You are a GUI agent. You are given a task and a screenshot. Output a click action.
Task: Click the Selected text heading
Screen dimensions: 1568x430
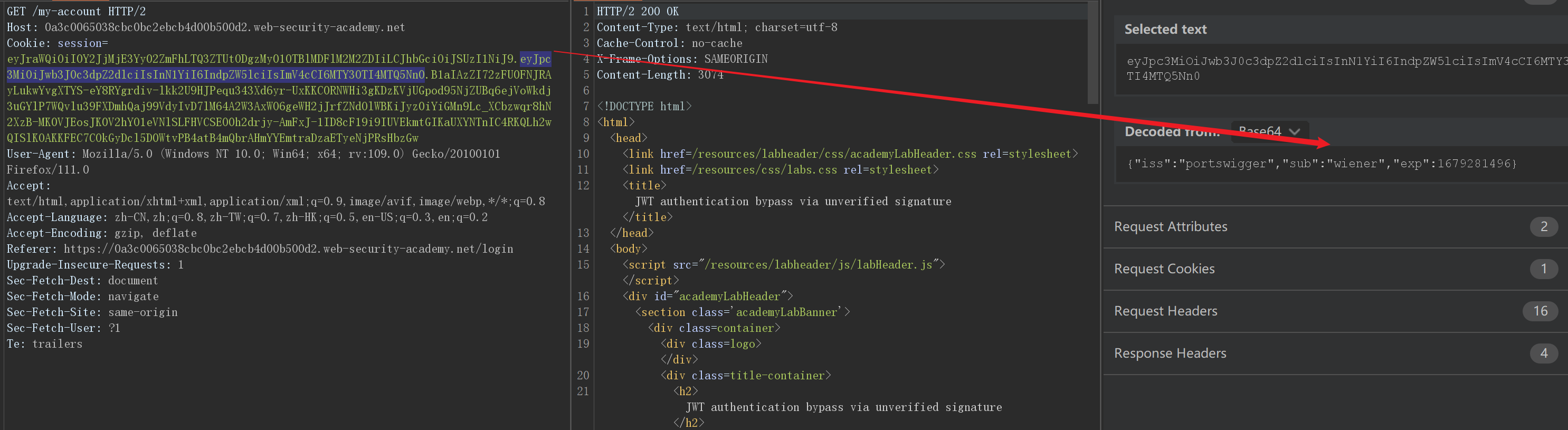(1165, 29)
